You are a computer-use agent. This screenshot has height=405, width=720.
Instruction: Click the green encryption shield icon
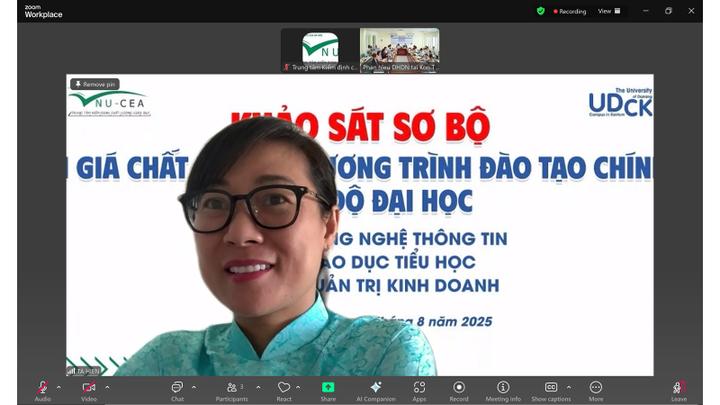coord(541,11)
